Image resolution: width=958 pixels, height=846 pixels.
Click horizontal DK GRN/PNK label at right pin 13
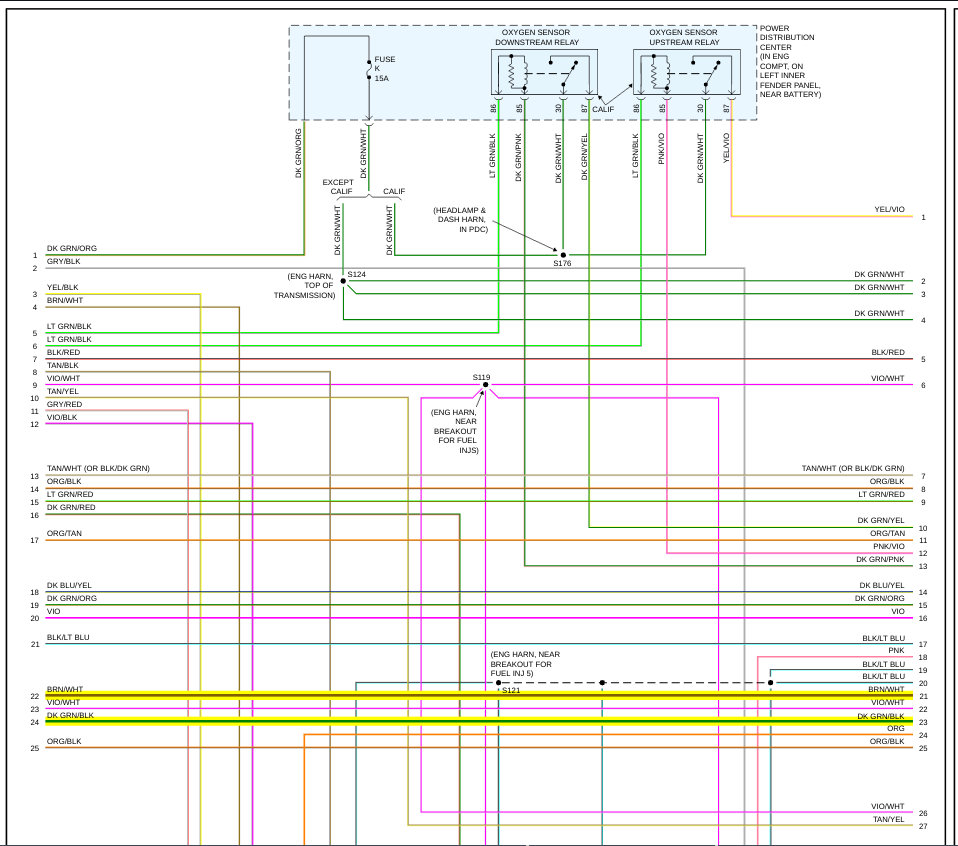tap(880, 560)
